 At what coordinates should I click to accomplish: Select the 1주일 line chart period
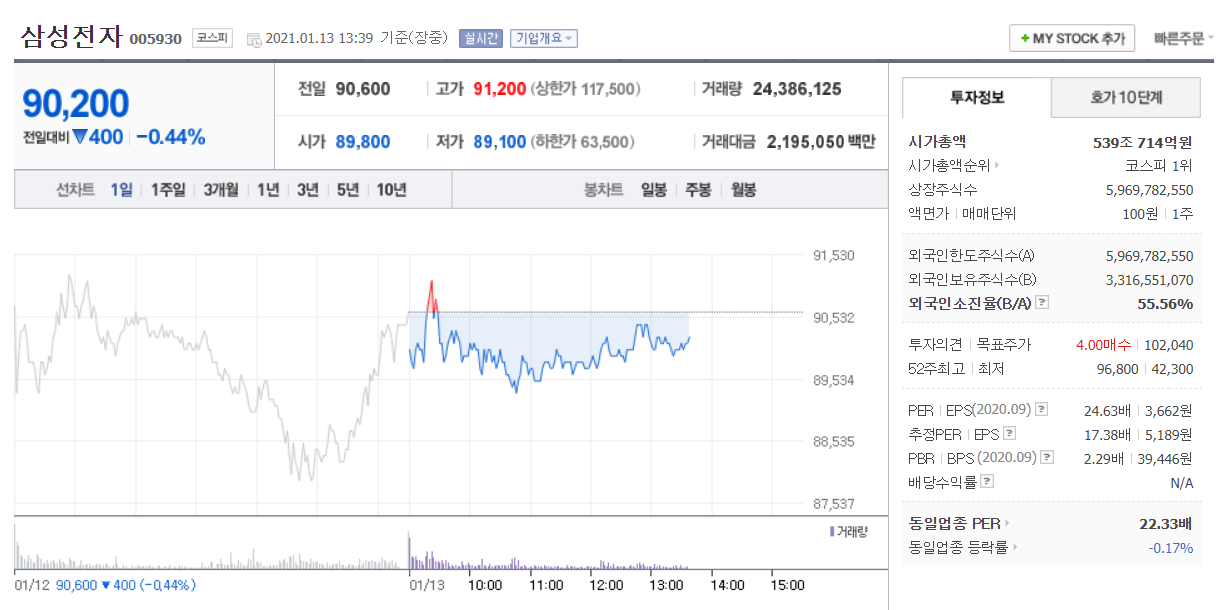pyautogui.click(x=168, y=189)
